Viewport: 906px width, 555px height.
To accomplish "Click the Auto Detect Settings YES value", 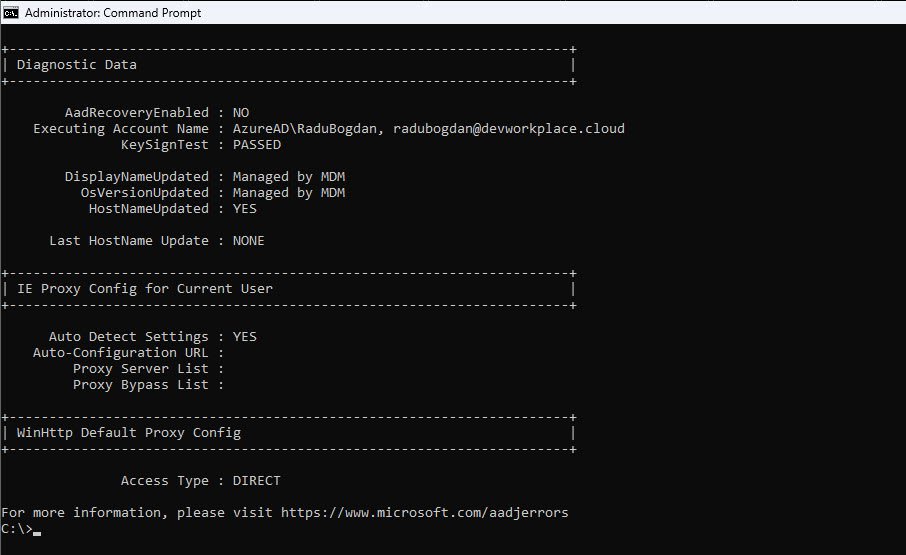I will [245, 337].
